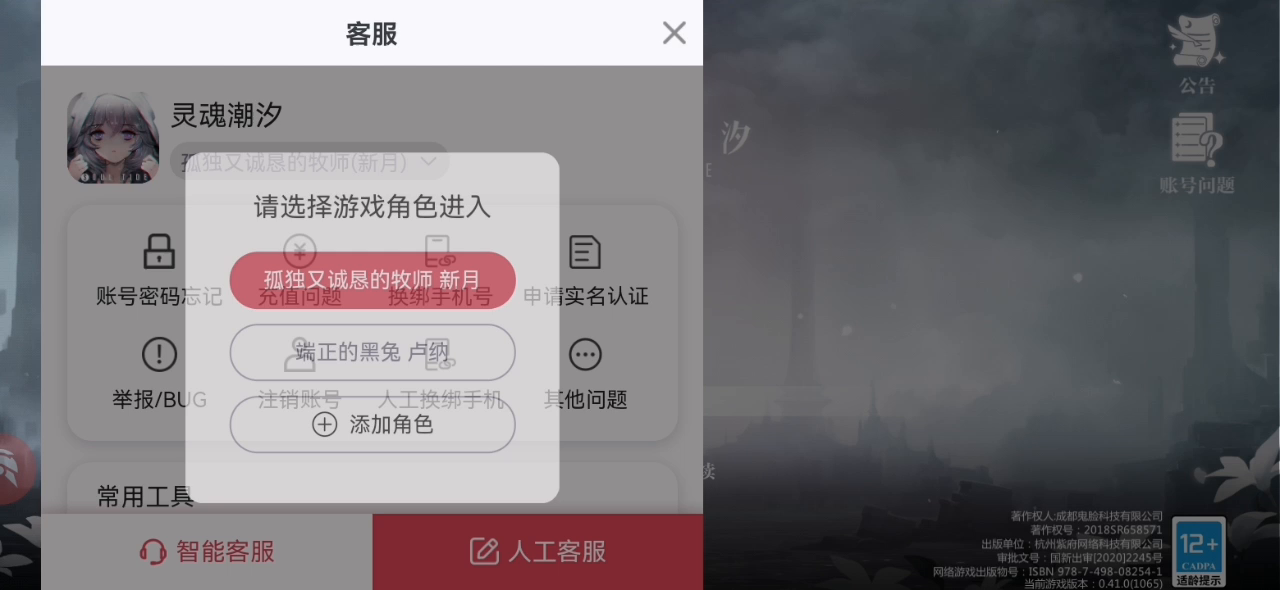1280x590 pixels.
Task: Click the 添加角色 button
Action: [372, 425]
